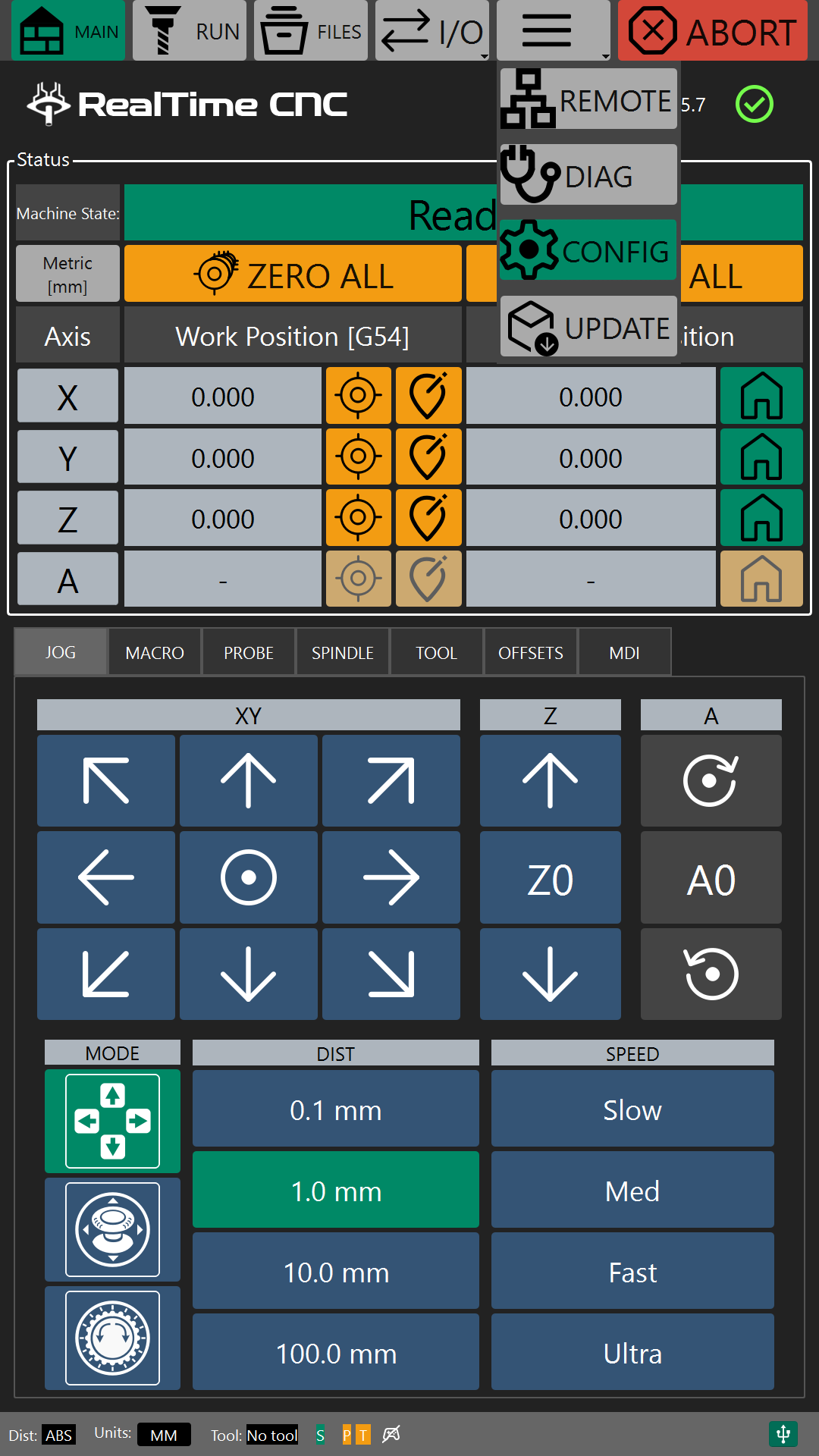
Task: Jog diagonally up-left in XY
Action: [x=106, y=780]
